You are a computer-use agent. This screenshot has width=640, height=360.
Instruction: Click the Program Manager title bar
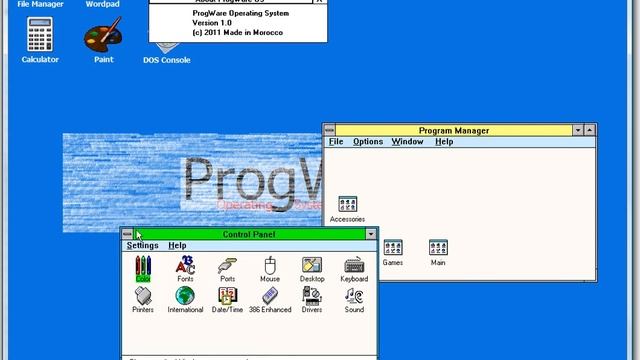click(x=454, y=130)
